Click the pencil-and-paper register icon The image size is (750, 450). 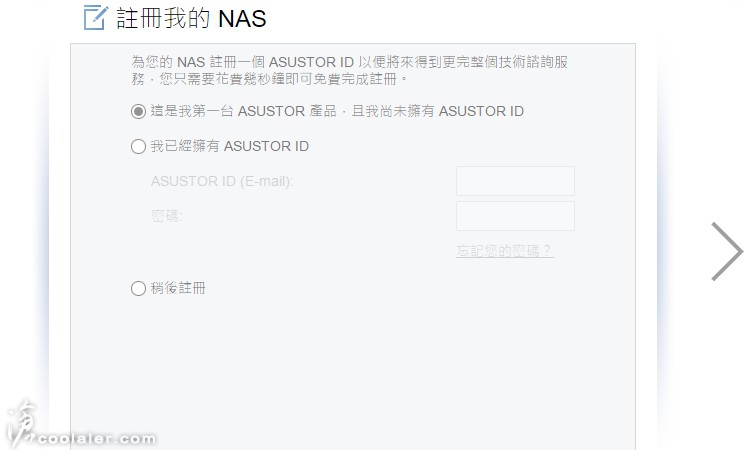pos(96,18)
